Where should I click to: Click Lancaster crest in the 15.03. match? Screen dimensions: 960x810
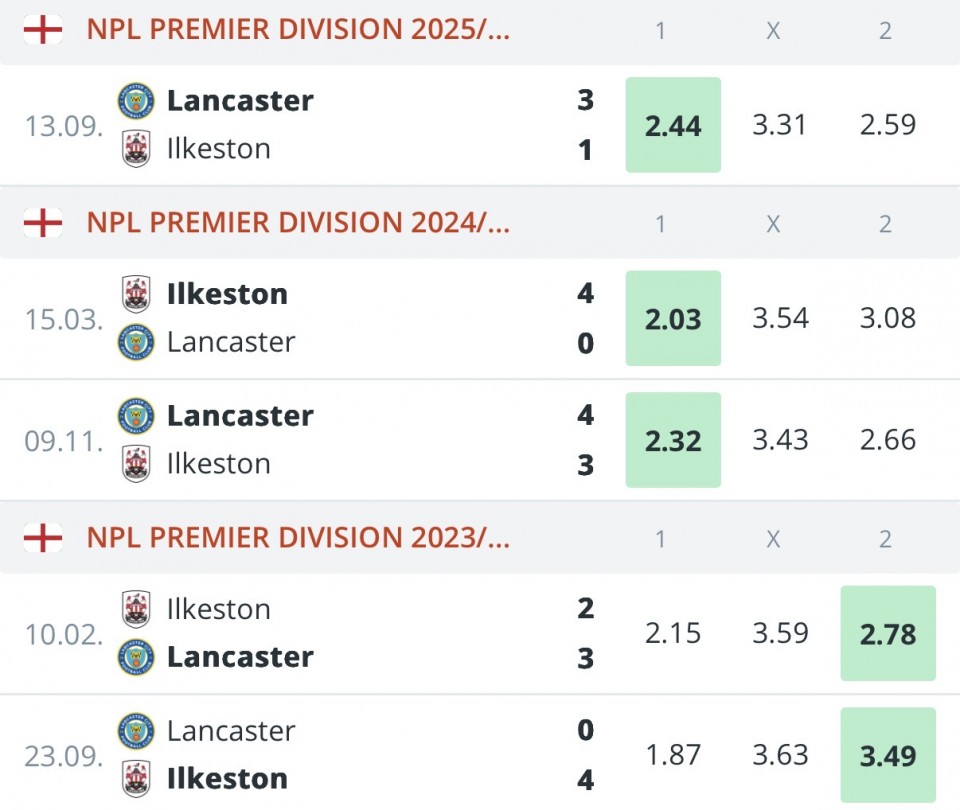[136, 342]
